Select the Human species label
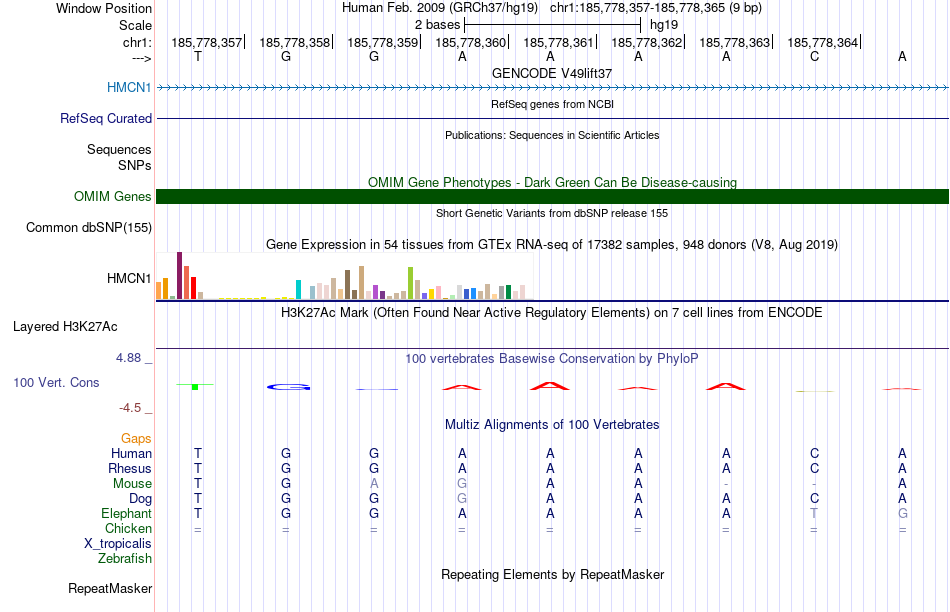The image size is (950, 612). tap(131, 453)
